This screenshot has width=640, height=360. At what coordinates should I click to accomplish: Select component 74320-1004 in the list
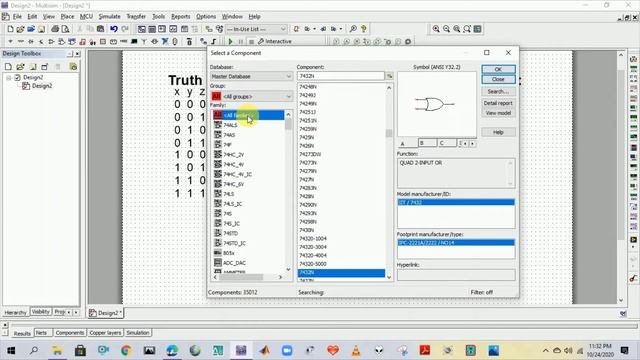click(x=313, y=238)
